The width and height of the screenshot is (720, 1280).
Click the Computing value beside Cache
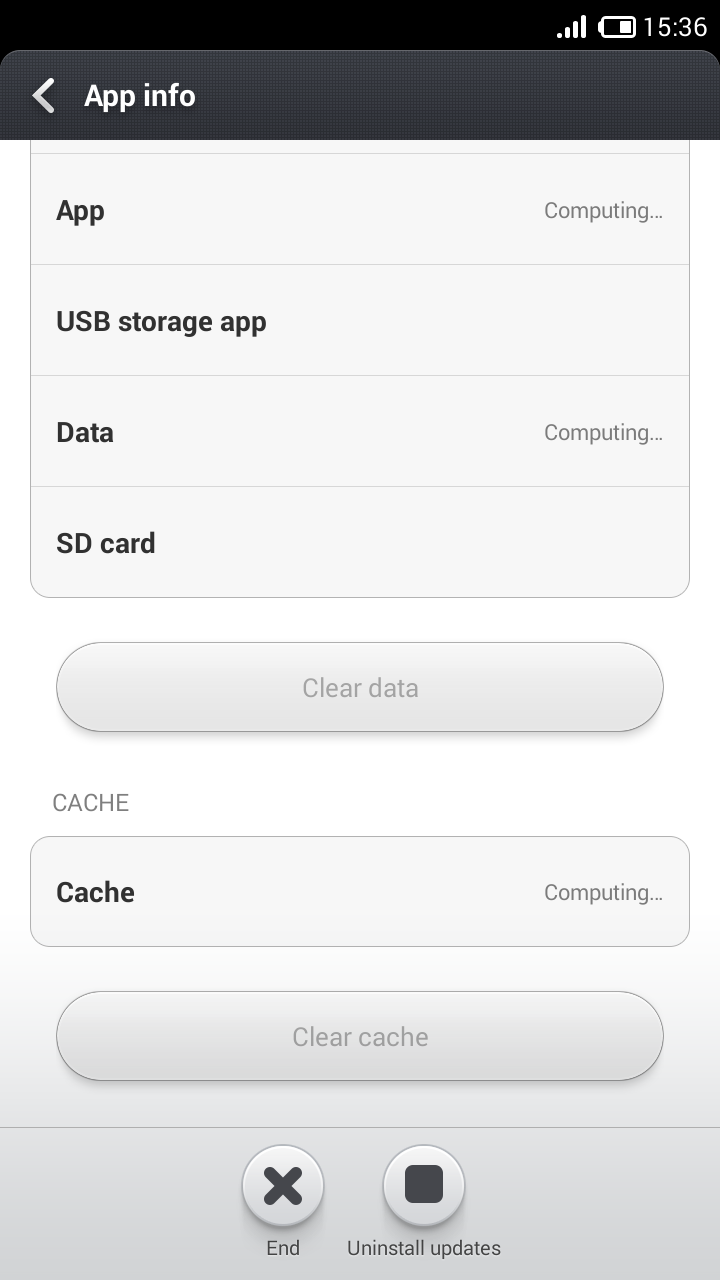(603, 893)
